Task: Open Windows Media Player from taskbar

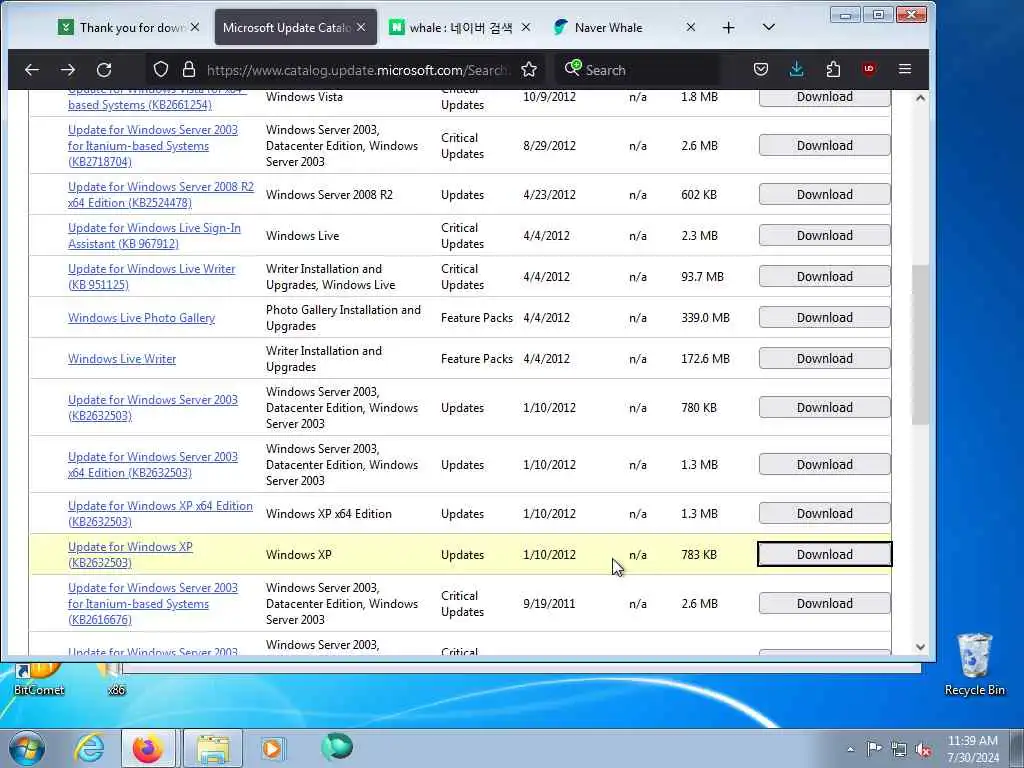Action: 272,748
